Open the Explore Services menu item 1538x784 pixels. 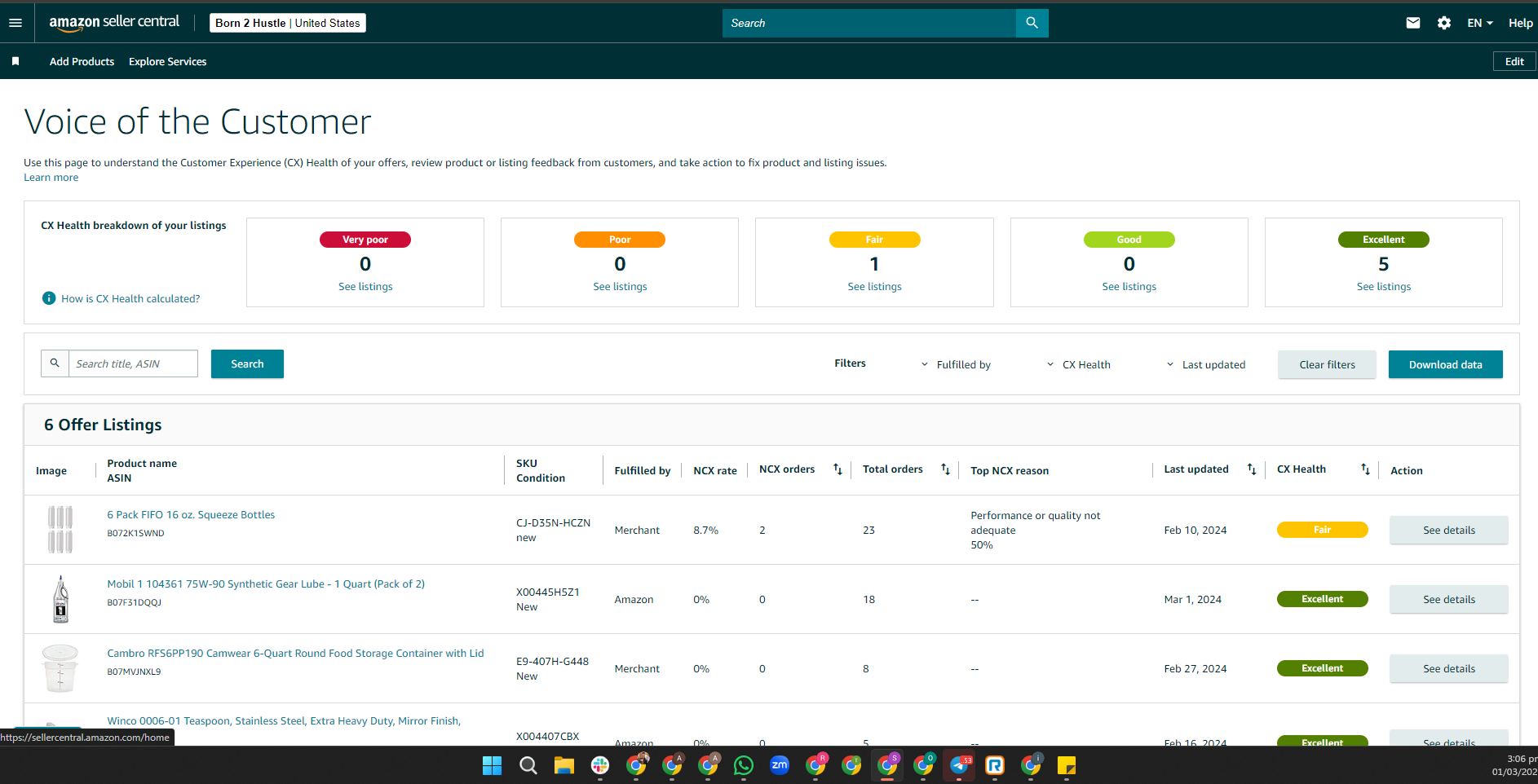(167, 61)
